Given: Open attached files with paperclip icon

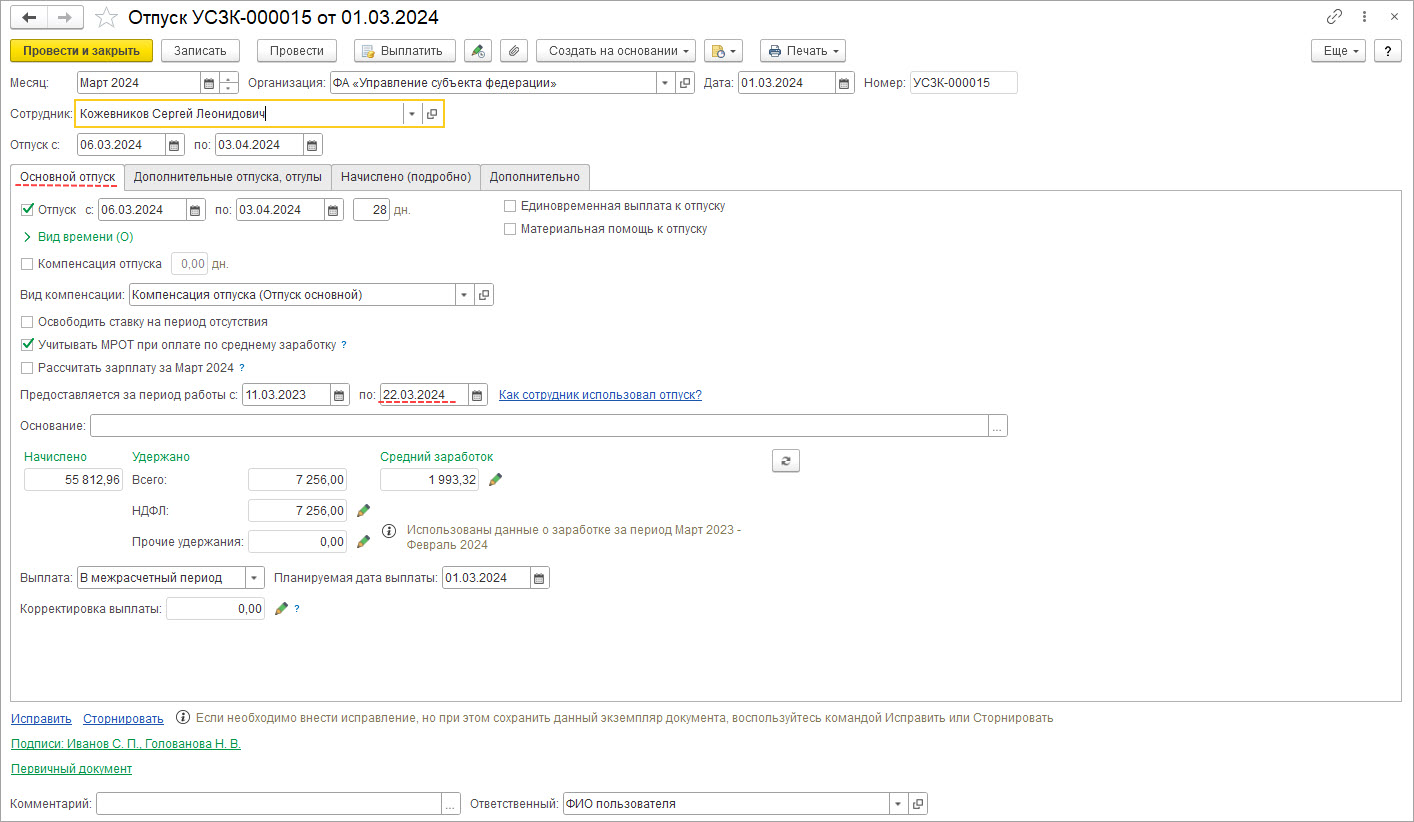Looking at the screenshot, I should pyautogui.click(x=513, y=51).
